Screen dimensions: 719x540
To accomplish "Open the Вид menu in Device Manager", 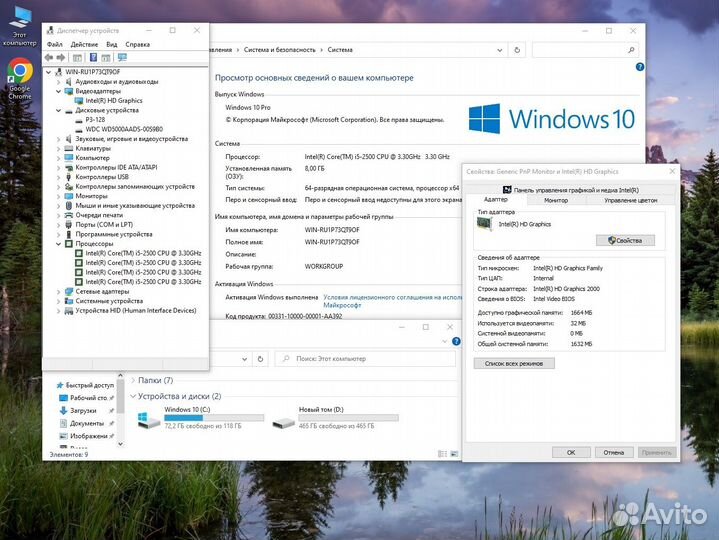I will click(112, 44).
